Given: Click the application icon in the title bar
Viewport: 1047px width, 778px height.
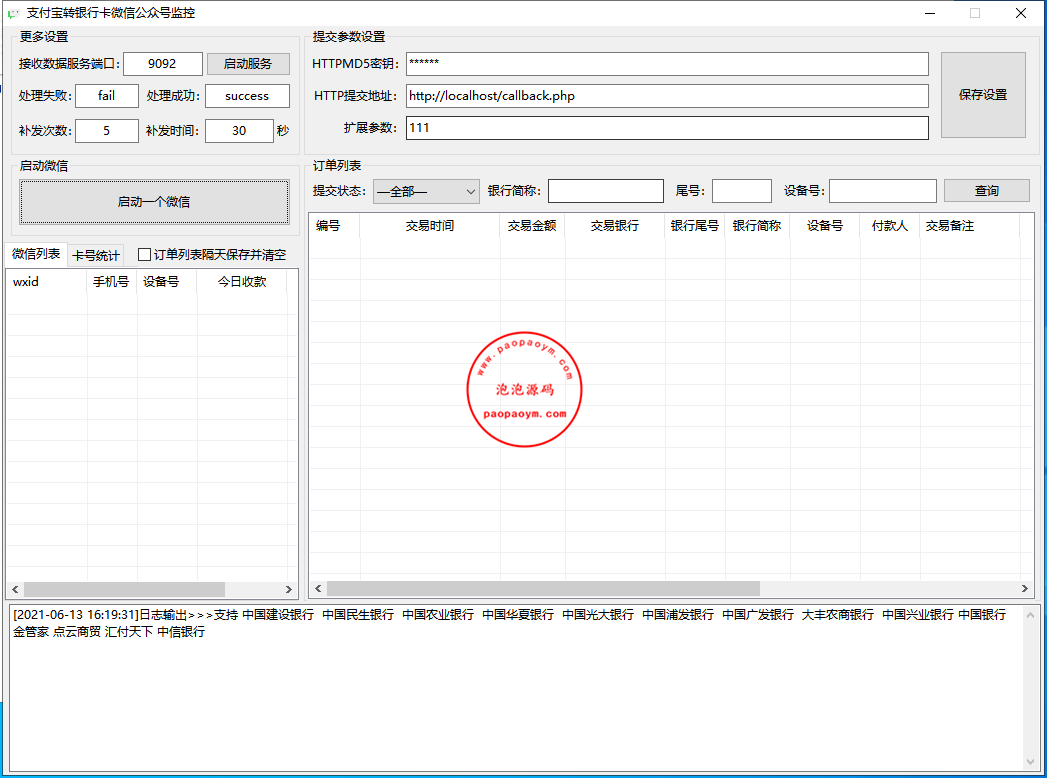Looking at the screenshot, I should pyautogui.click(x=13, y=13).
